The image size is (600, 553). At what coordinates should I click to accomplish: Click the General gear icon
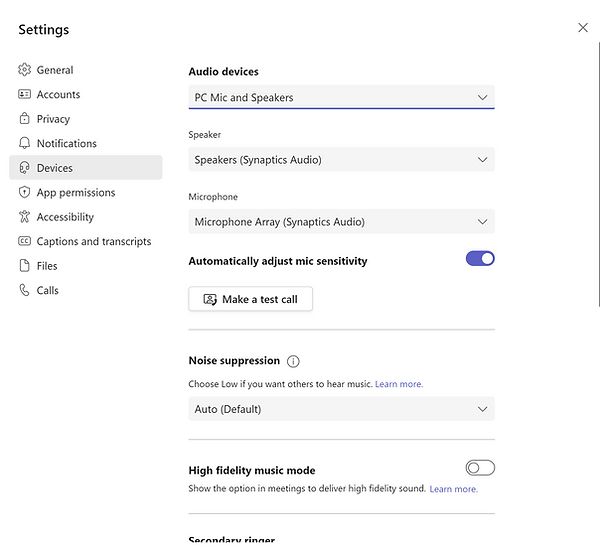click(x=25, y=70)
